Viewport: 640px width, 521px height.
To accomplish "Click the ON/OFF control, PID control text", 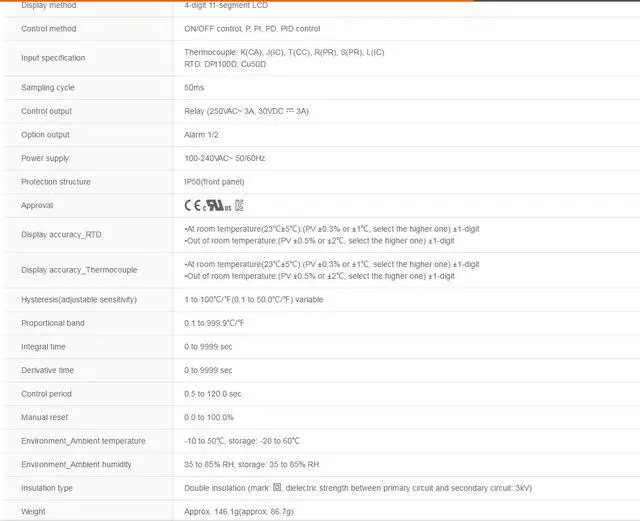I will click(252, 29).
